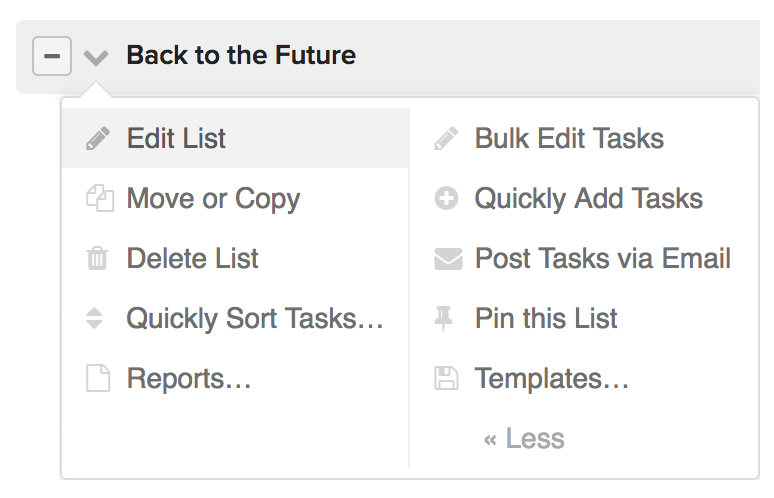Select the Delete List menu entry
This screenshot has width=774, height=498.
coord(192,259)
